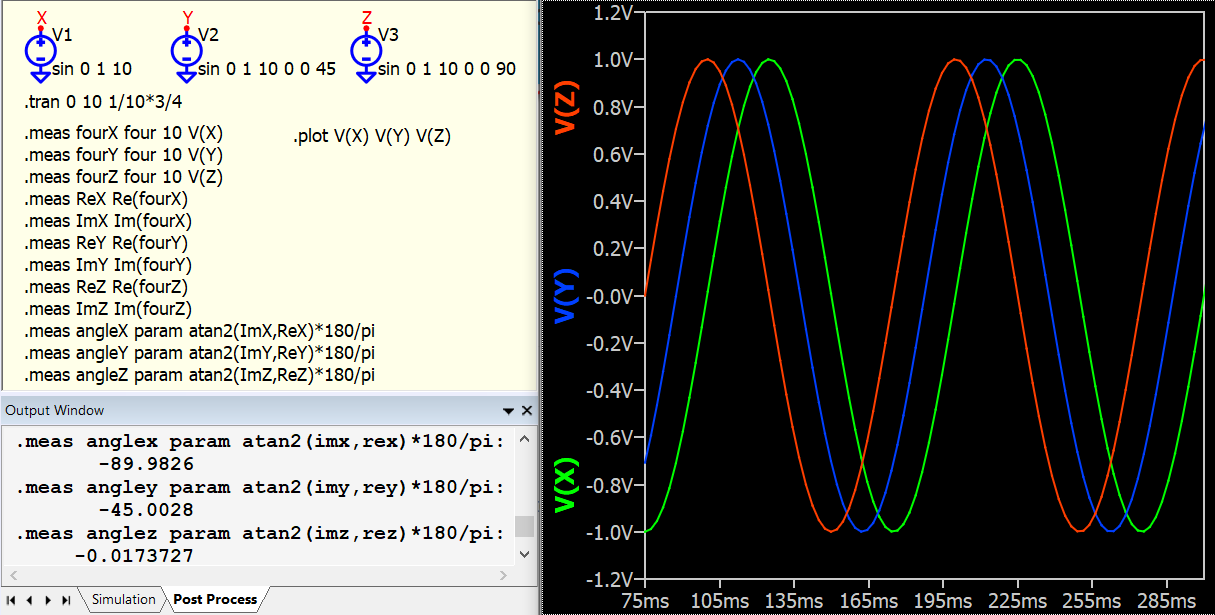Screen dimensions: 1215x615
Task: Select the red V(Z) trace label
Action: (567, 110)
